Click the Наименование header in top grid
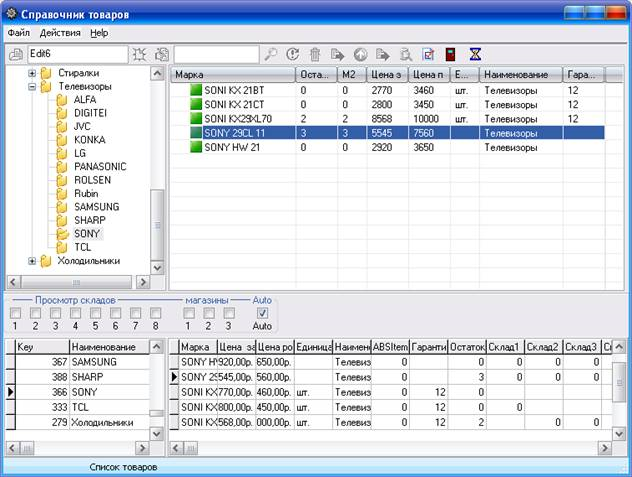 click(520, 75)
